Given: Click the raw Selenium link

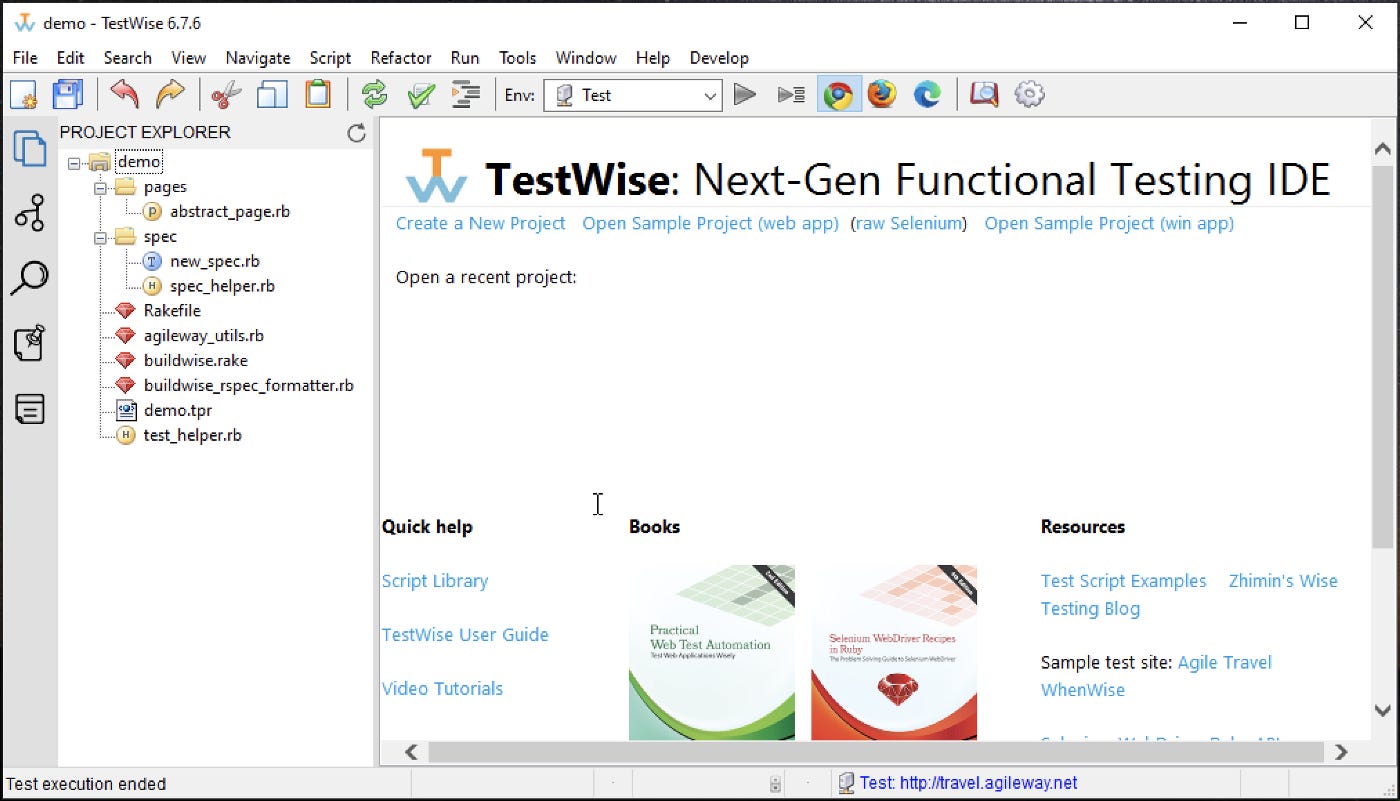Looking at the screenshot, I should pyautogui.click(x=909, y=223).
